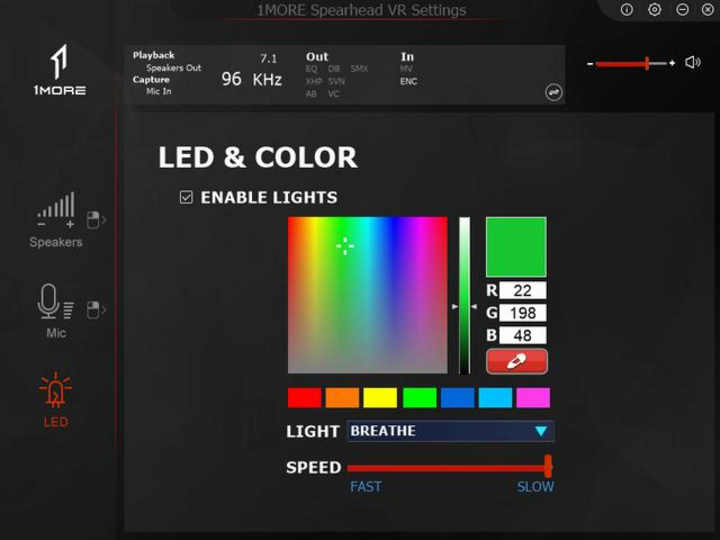Viewport: 720px width, 540px height.
Task: Click the ENC input indicator
Action: [408, 82]
